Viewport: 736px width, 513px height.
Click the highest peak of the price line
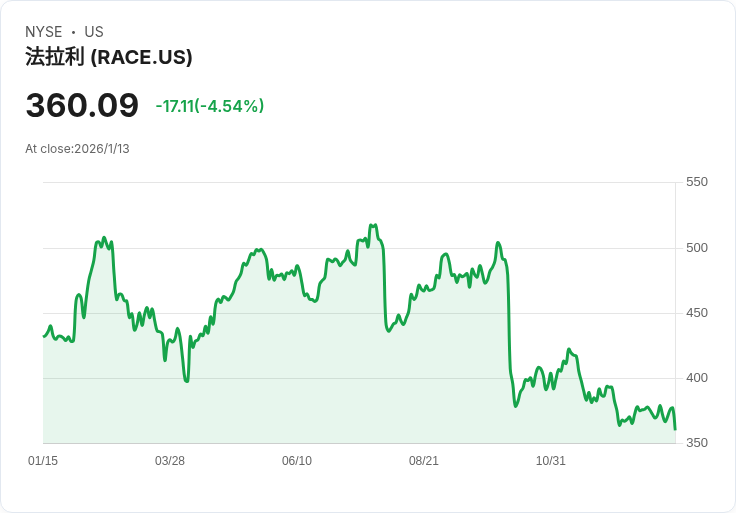372,225
